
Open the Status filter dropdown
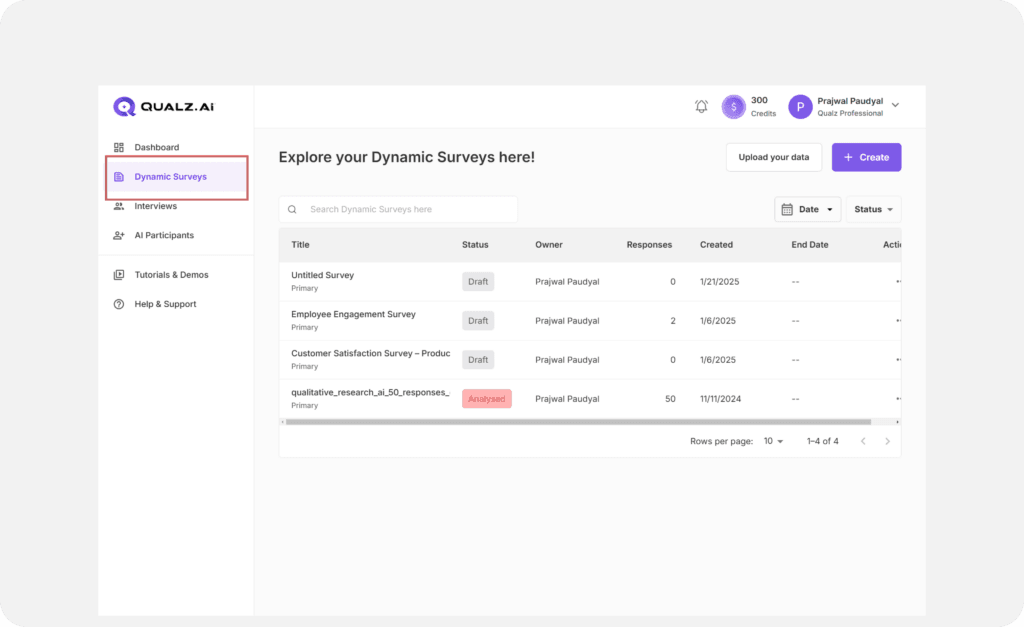[873, 209]
